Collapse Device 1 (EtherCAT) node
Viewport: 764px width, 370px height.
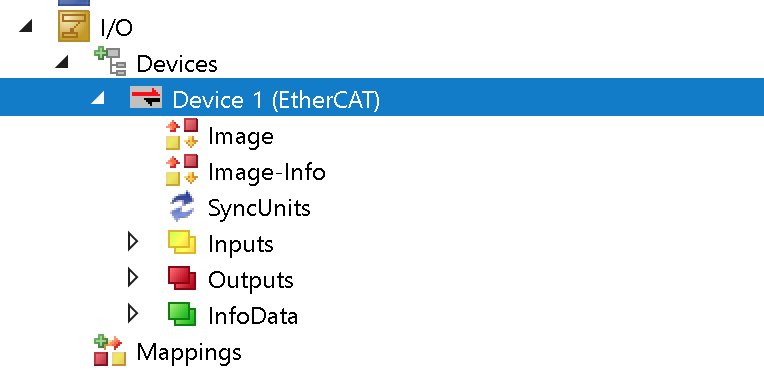98,98
